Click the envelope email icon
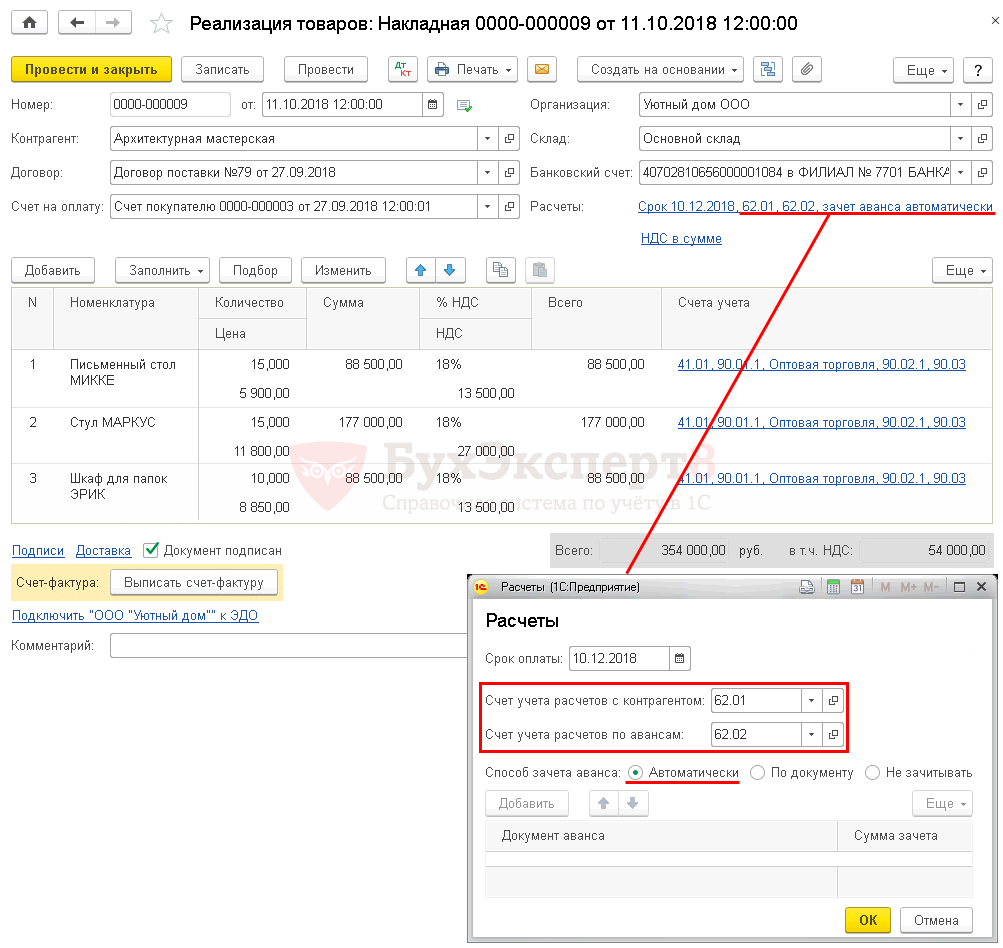This screenshot has width=1003, height=948. click(542, 70)
